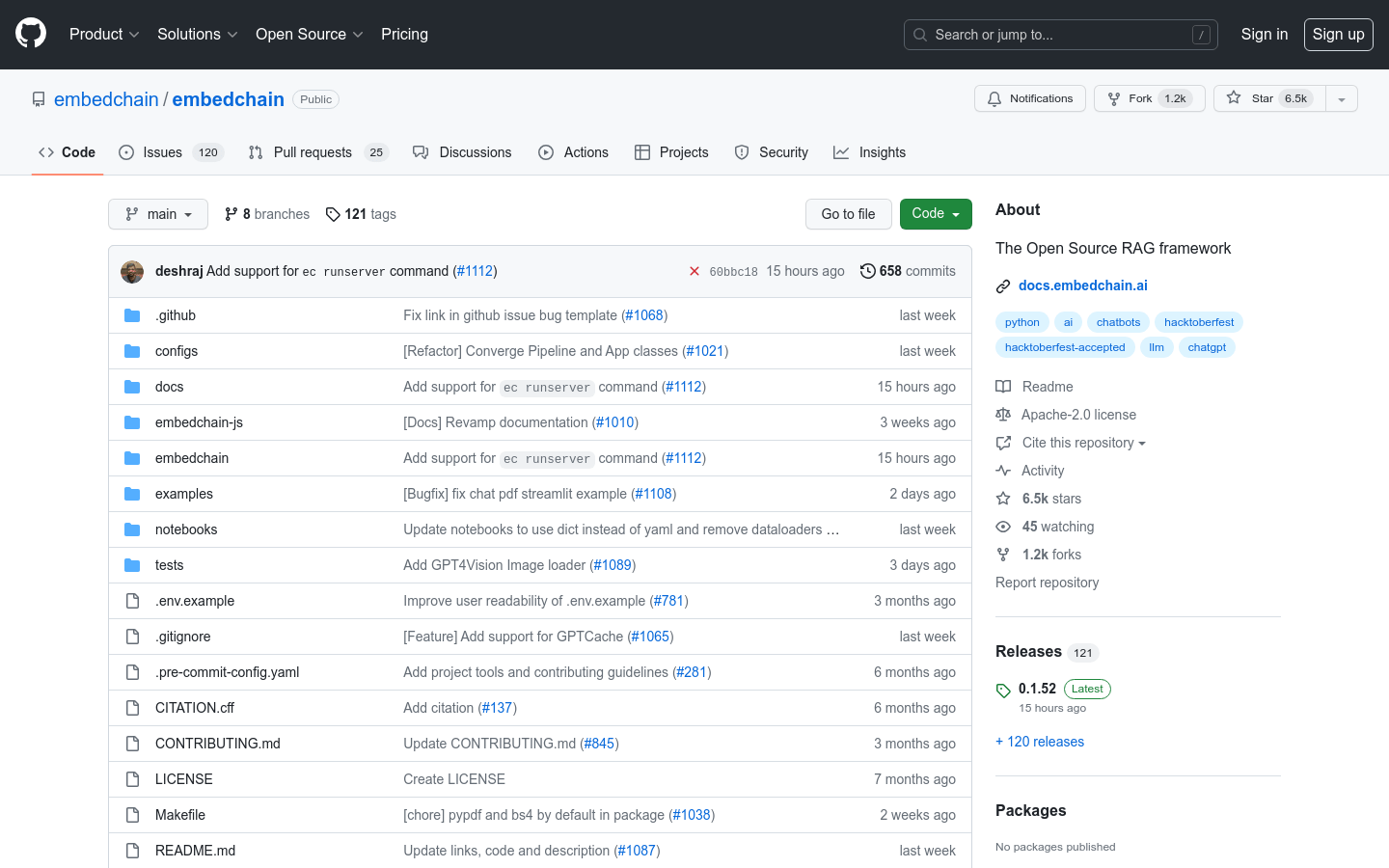Click the examples folder icon
Image resolution: width=1389 pixels, height=868 pixels.
[x=132, y=494]
